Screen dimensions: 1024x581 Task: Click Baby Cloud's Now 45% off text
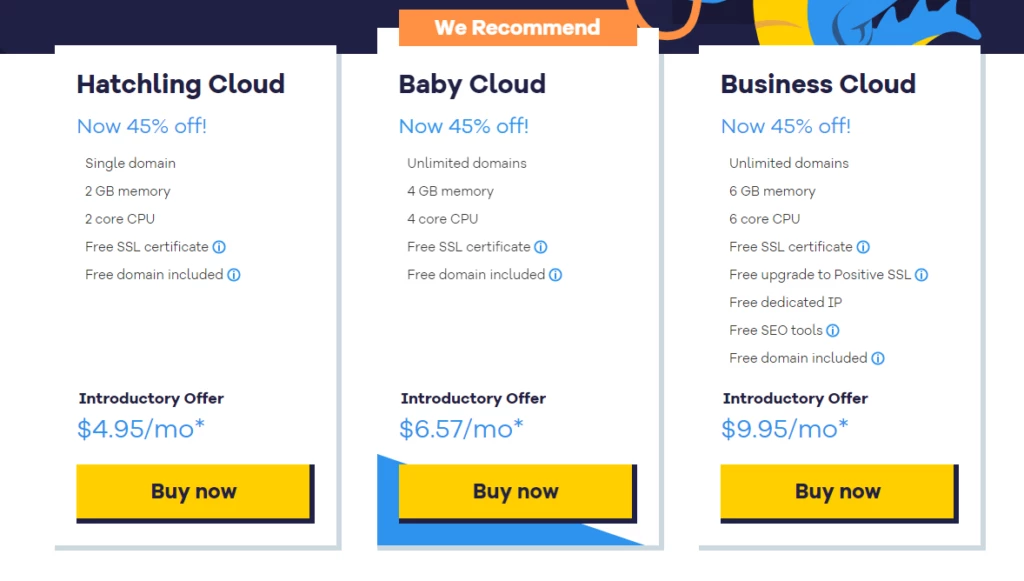click(x=464, y=126)
